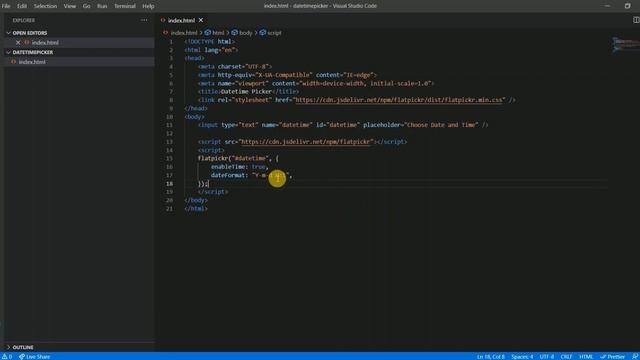Viewport: 640px width, 360px height.
Task: Click the DOCTYPE html line
Action: point(209,42)
